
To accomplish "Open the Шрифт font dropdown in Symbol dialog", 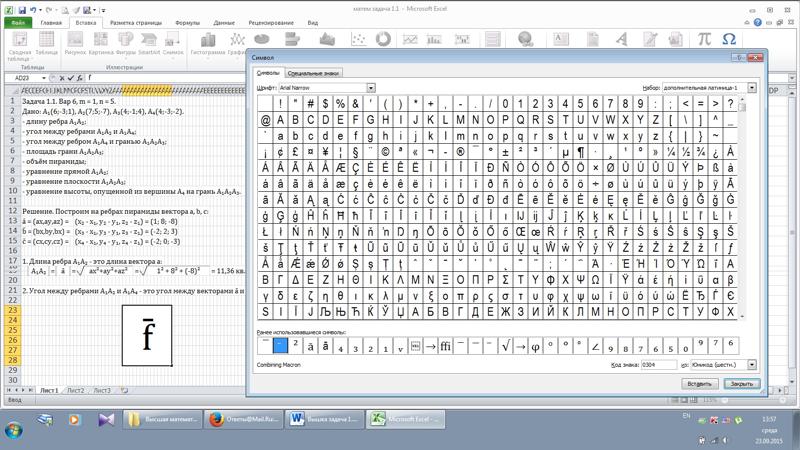I will 371,88.
